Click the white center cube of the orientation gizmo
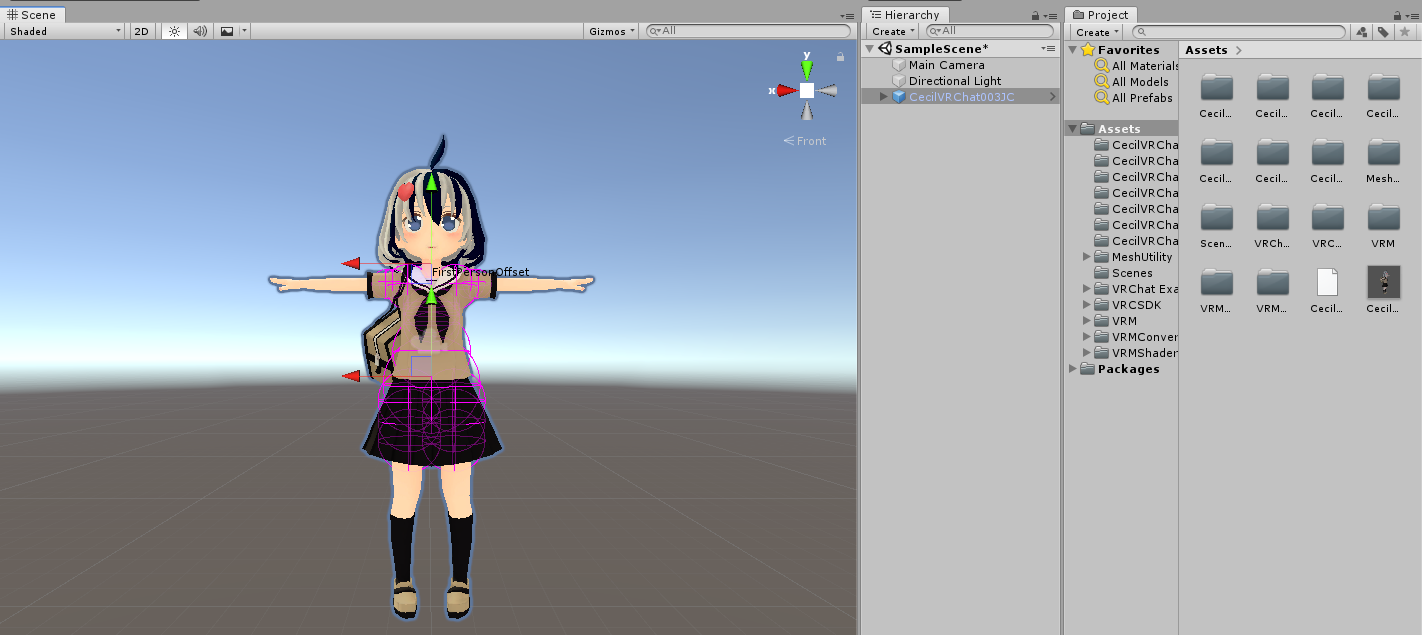 point(807,90)
